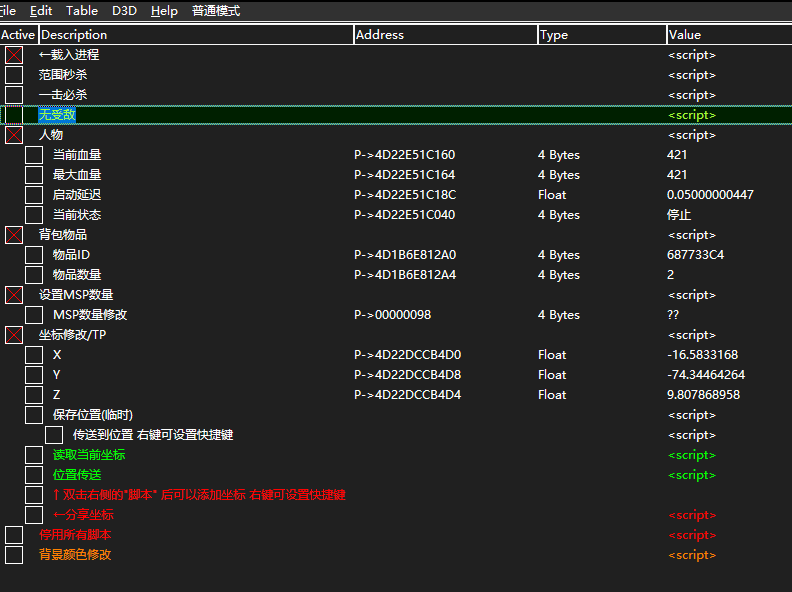Screen dimensions: 792x592
Task: Open the Table menu
Action: pos(81,11)
